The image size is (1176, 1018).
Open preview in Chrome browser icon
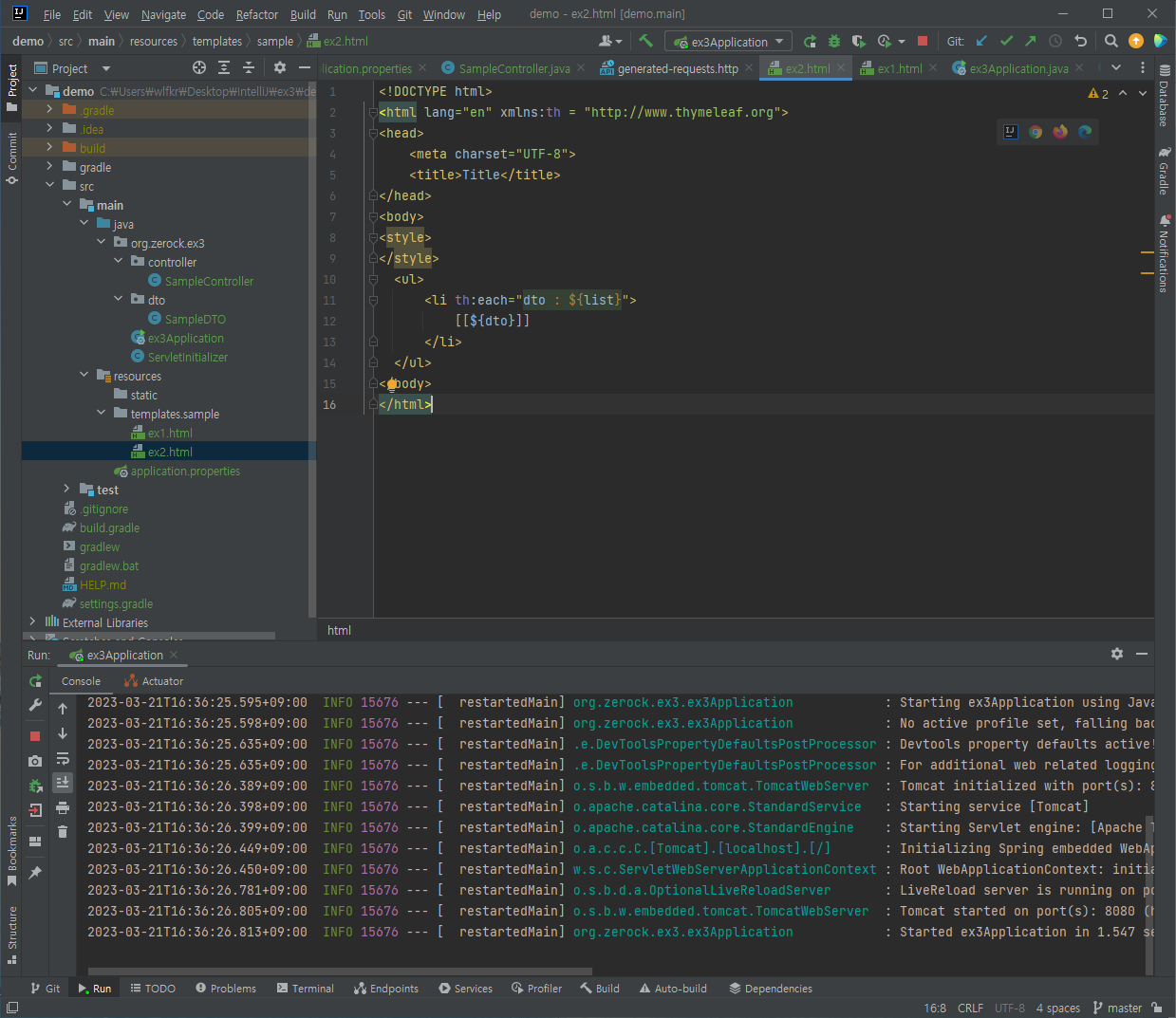(x=1036, y=132)
